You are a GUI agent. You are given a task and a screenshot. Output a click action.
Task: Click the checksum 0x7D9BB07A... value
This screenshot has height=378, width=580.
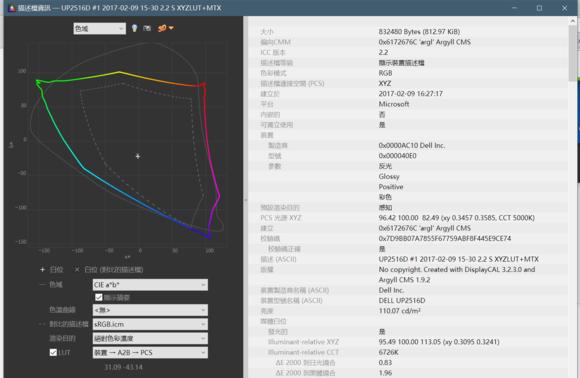[445, 239]
